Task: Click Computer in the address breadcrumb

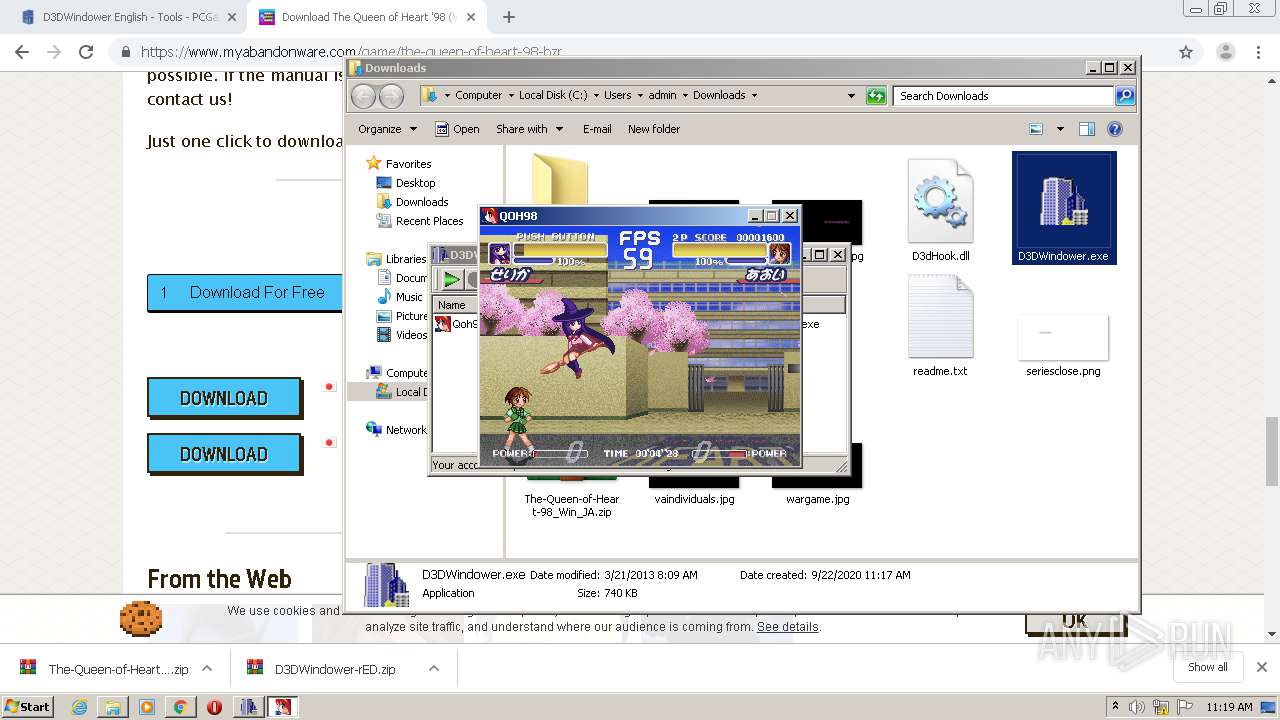Action: click(479, 96)
